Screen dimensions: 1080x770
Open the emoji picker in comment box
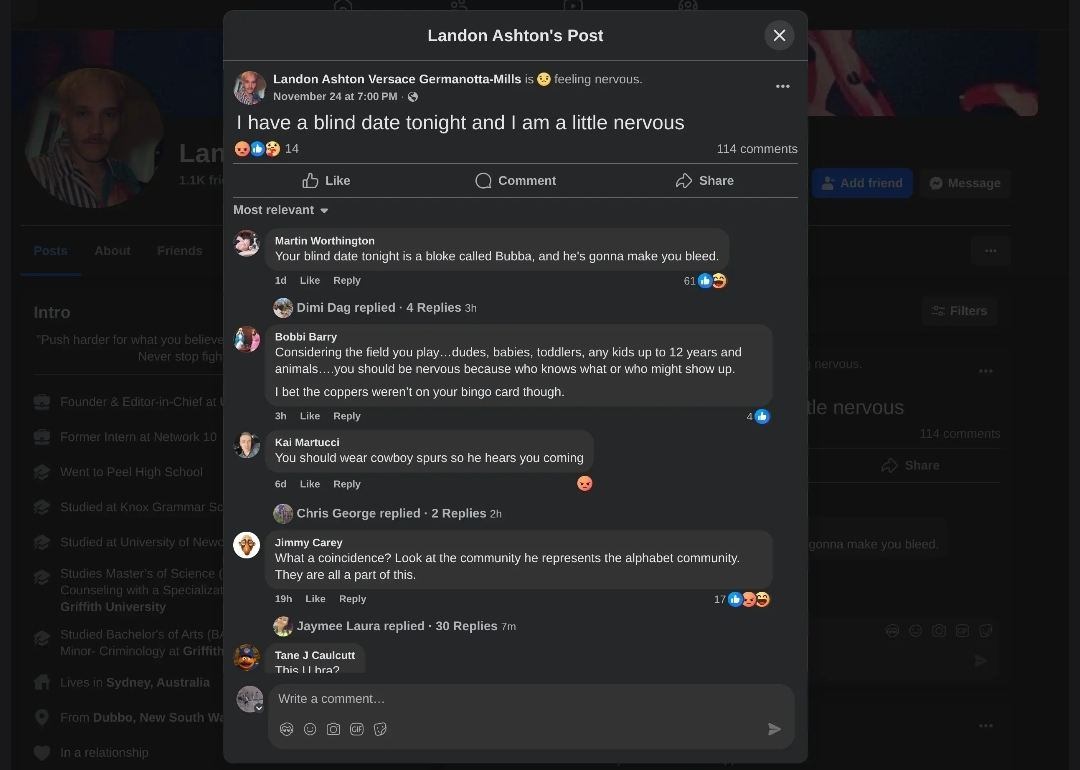pos(310,729)
